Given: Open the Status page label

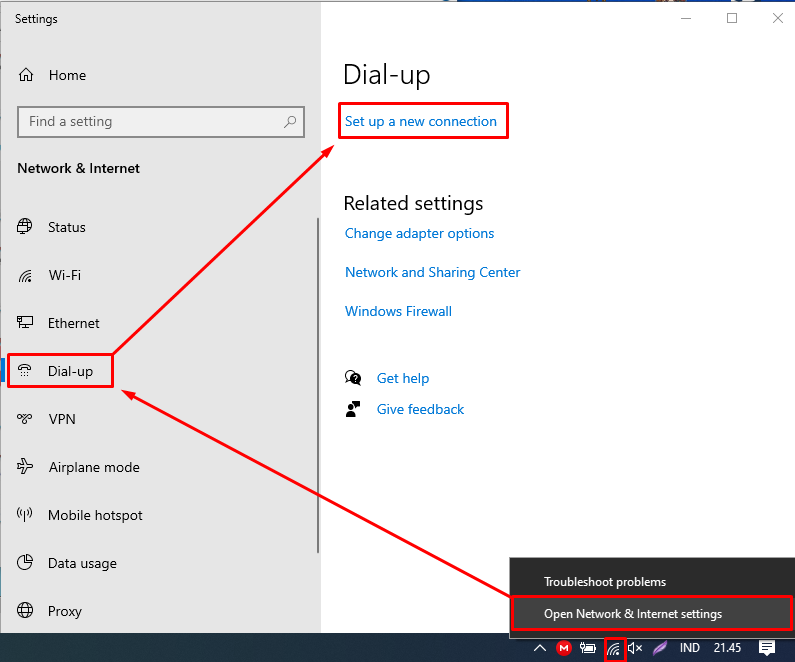Looking at the screenshot, I should click(x=66, y=227).
